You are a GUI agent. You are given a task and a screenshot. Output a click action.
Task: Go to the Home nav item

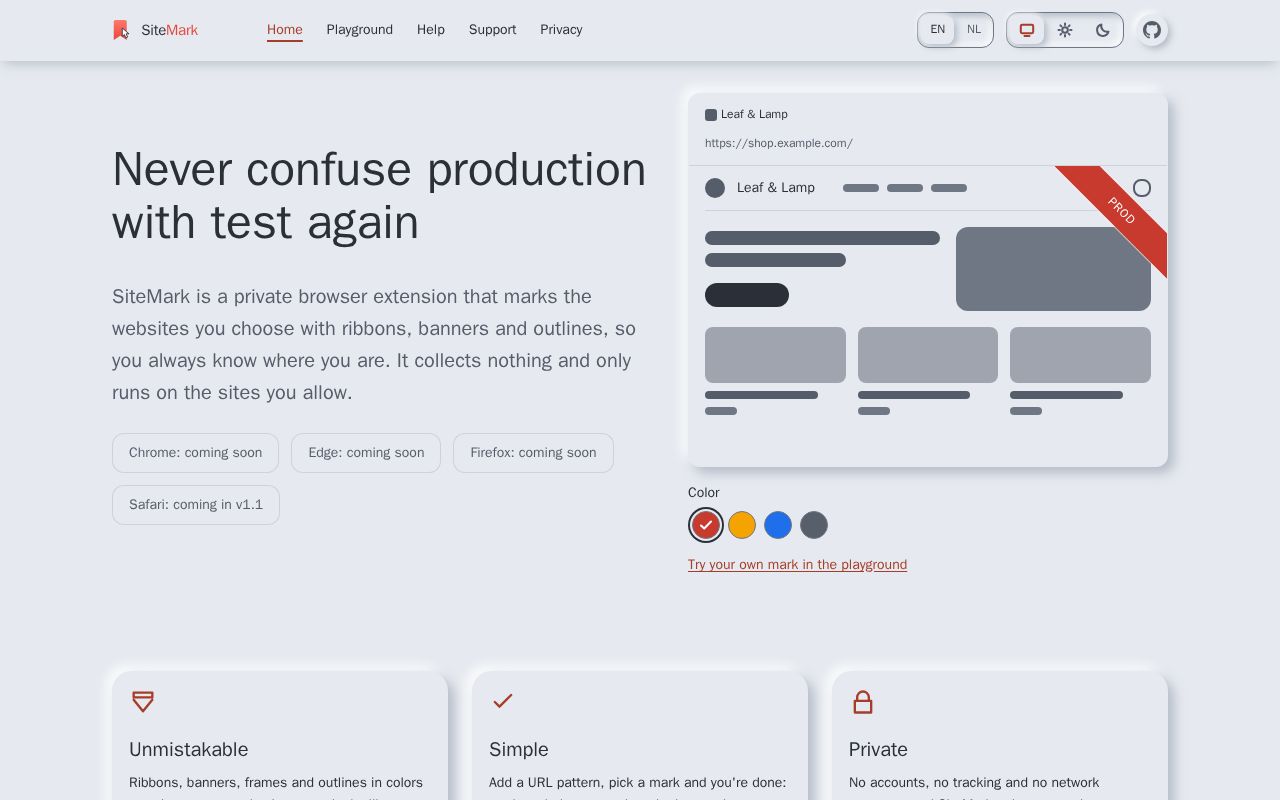(285, 30)
